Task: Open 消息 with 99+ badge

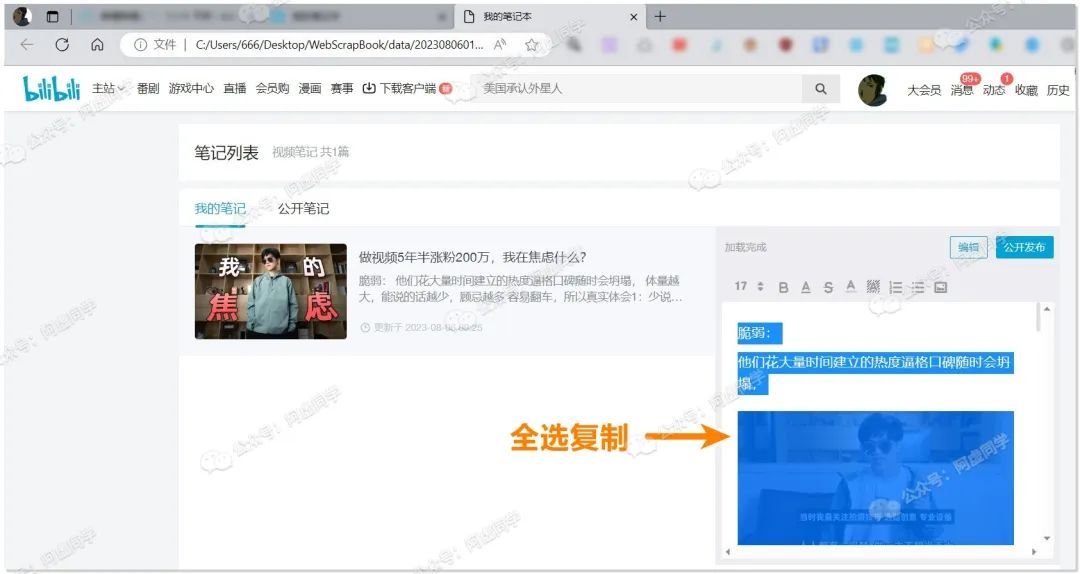Action: (x=962, y=88)
